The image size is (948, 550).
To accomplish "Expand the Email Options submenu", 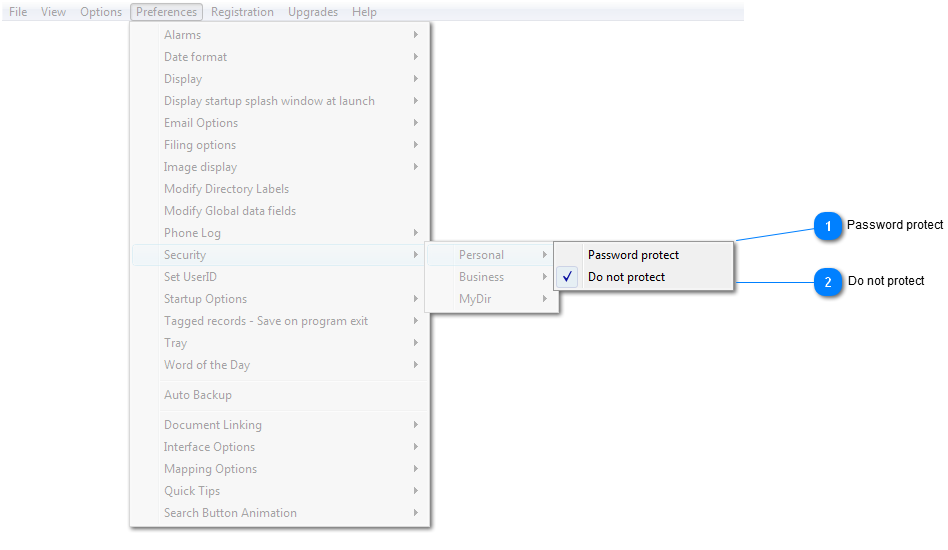I will click(x=279, y=123).
